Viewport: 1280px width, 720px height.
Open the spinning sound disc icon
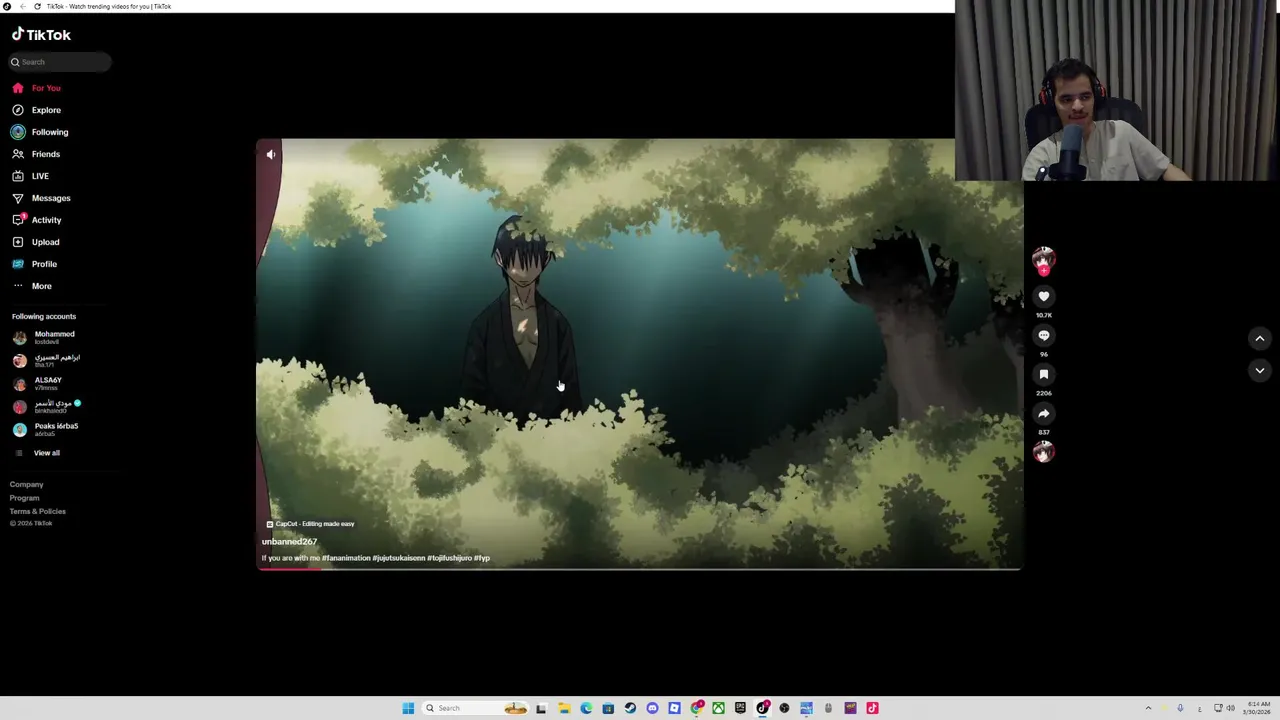[1043, 452]
